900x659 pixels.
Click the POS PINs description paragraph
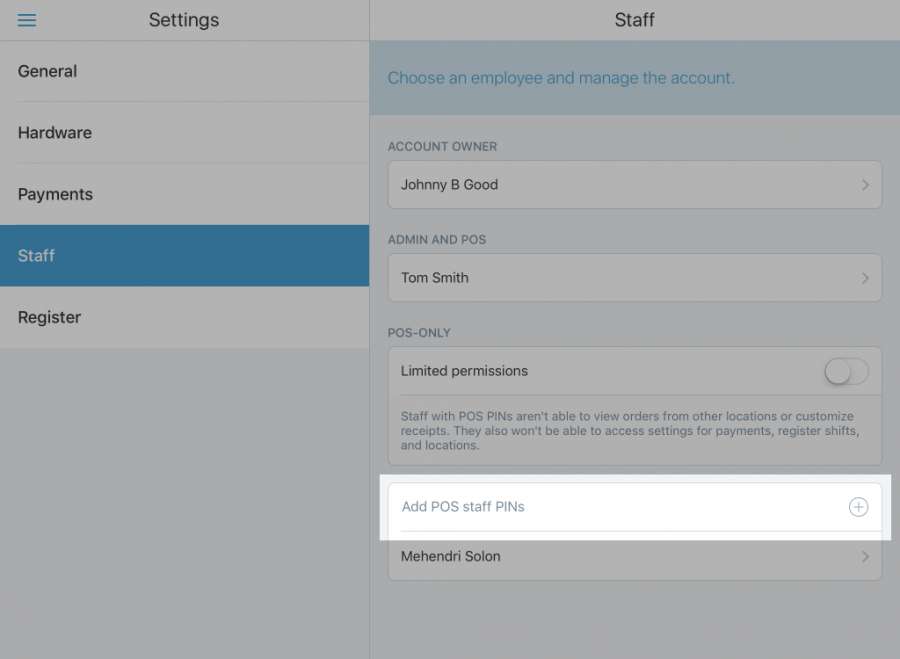[628, 431]
